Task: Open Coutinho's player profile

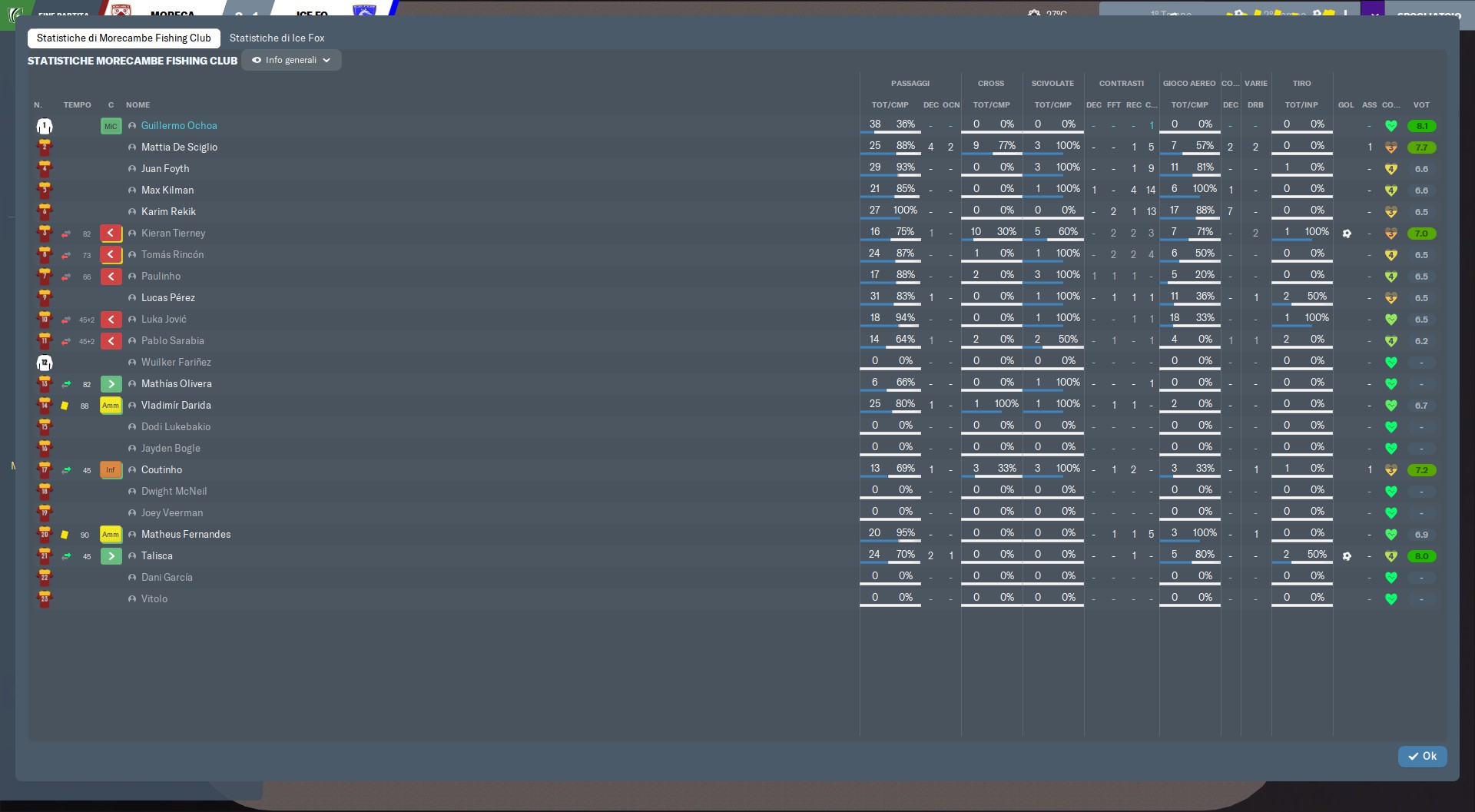Action: [x=161, y=470]
